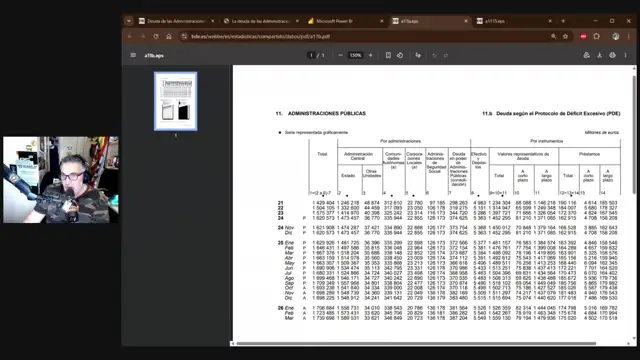Click the 'Millones de euros' label
Image resolution: width=640 pixels, height=360 pixels.
coord(602,133)
